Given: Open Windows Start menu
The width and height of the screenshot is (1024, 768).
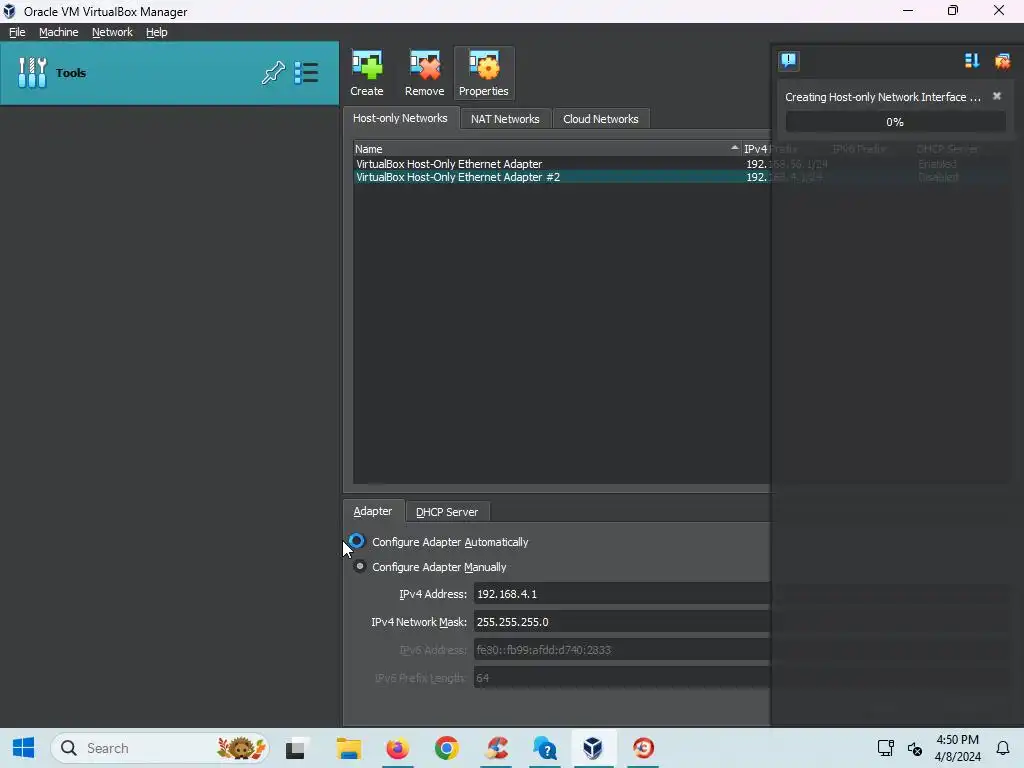Looking at the screenshot, I should tap(24, 748).
